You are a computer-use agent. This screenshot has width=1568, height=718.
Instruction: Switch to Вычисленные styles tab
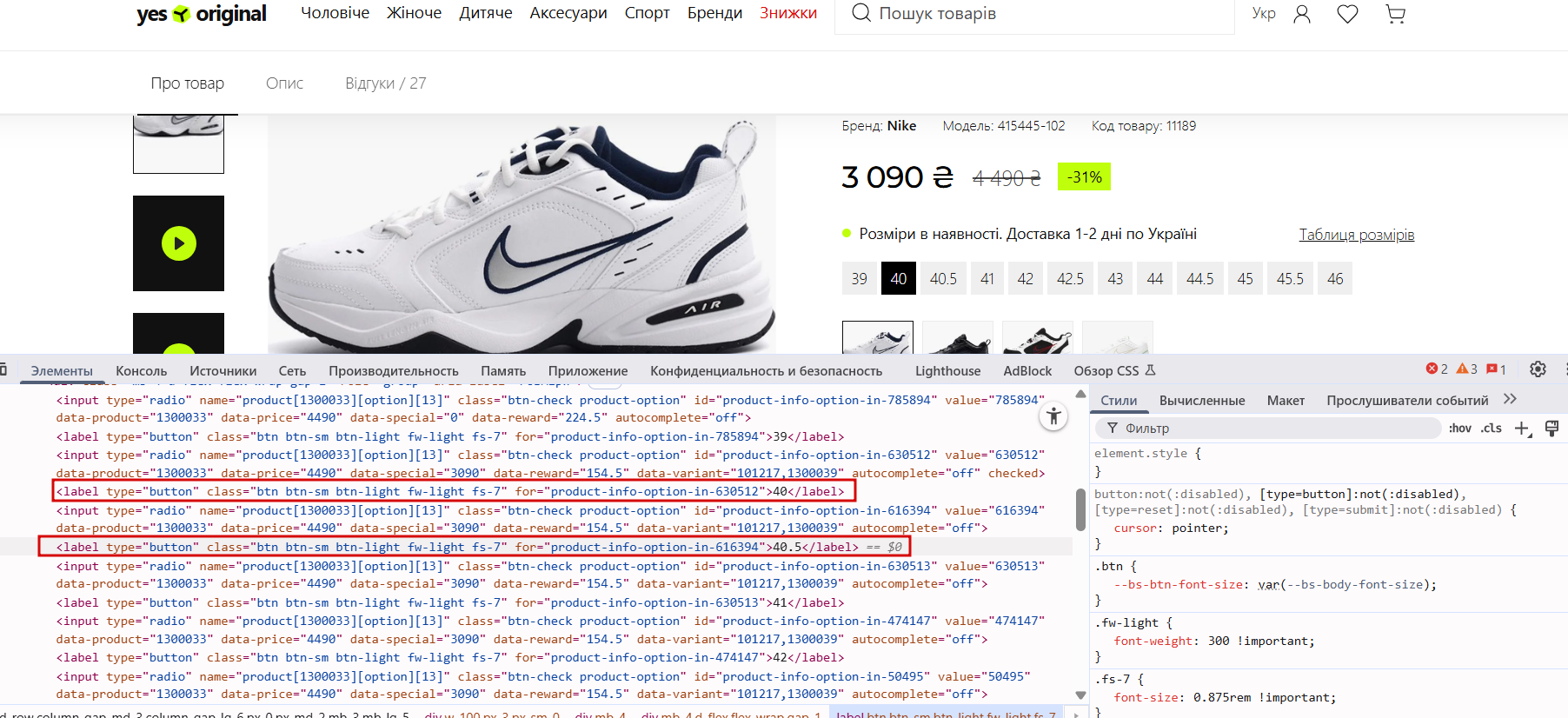click(1202, 401)
